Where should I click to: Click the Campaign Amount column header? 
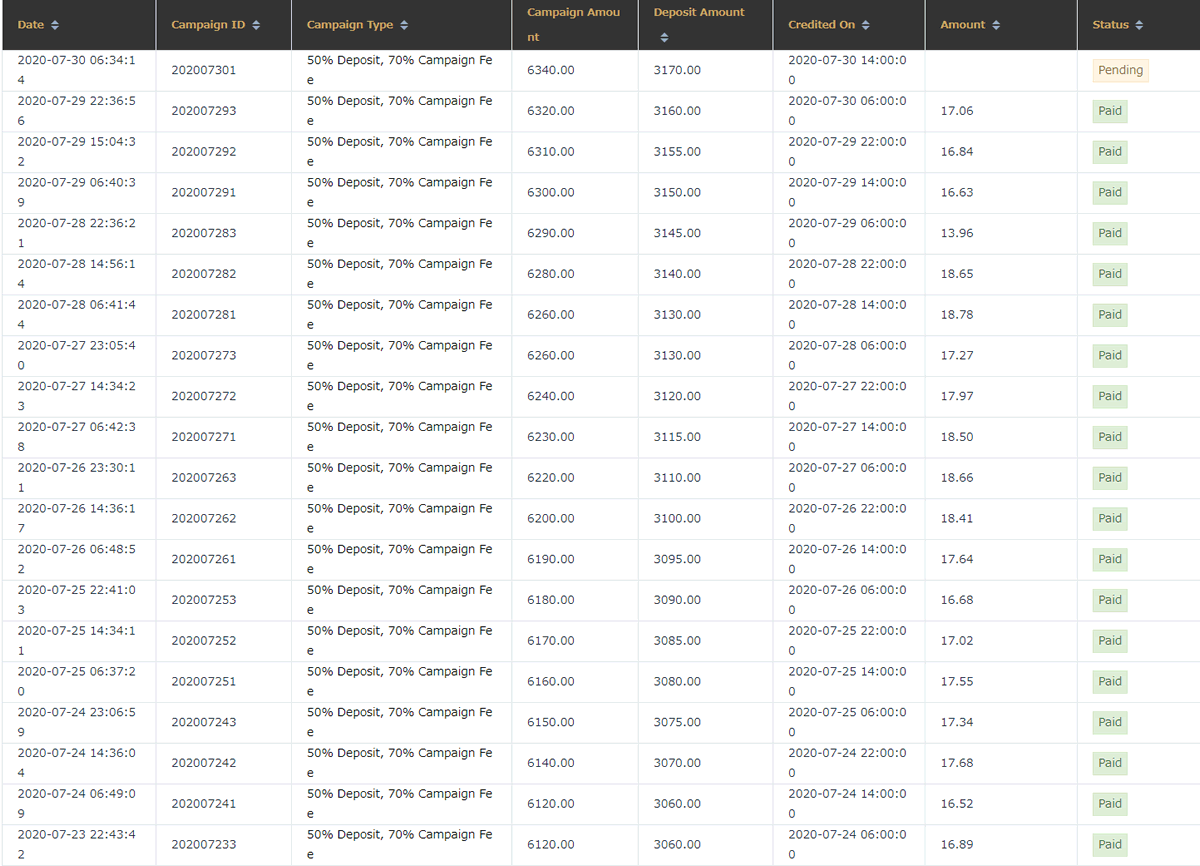tap(573, 25)
